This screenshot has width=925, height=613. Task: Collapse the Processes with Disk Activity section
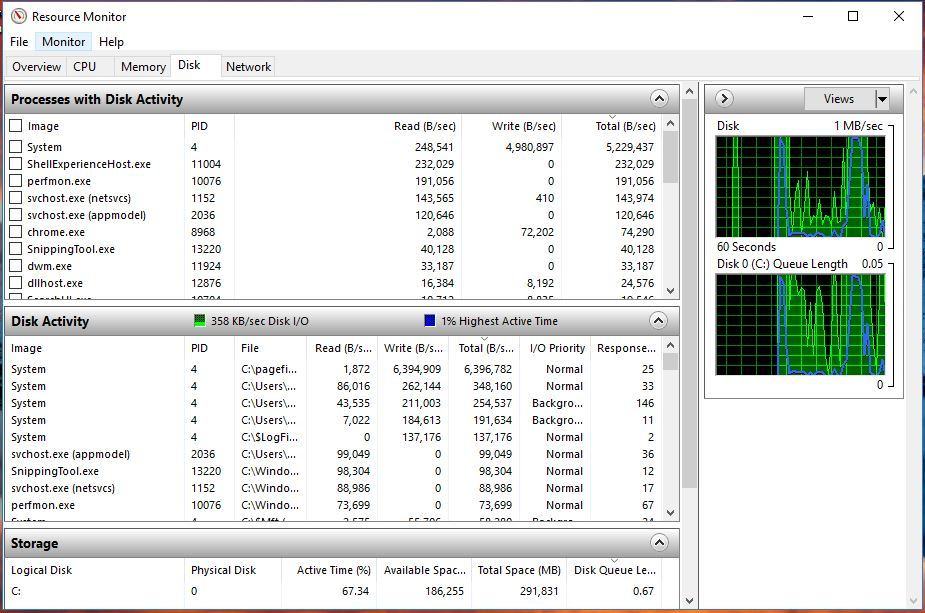point(660,99)
